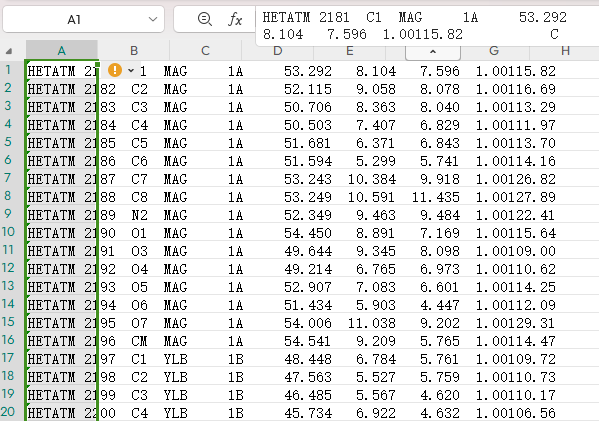Viewport: 599px width, 421px height.
Task: Click cell A10 containing HETATM 2190
Action: click(x=62, y=233)
